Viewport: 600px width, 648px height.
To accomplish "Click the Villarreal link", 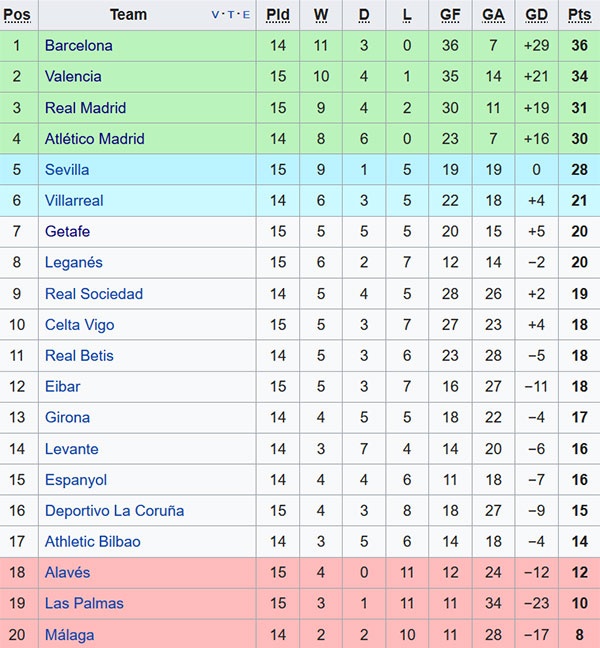I will tap(74, 200).
